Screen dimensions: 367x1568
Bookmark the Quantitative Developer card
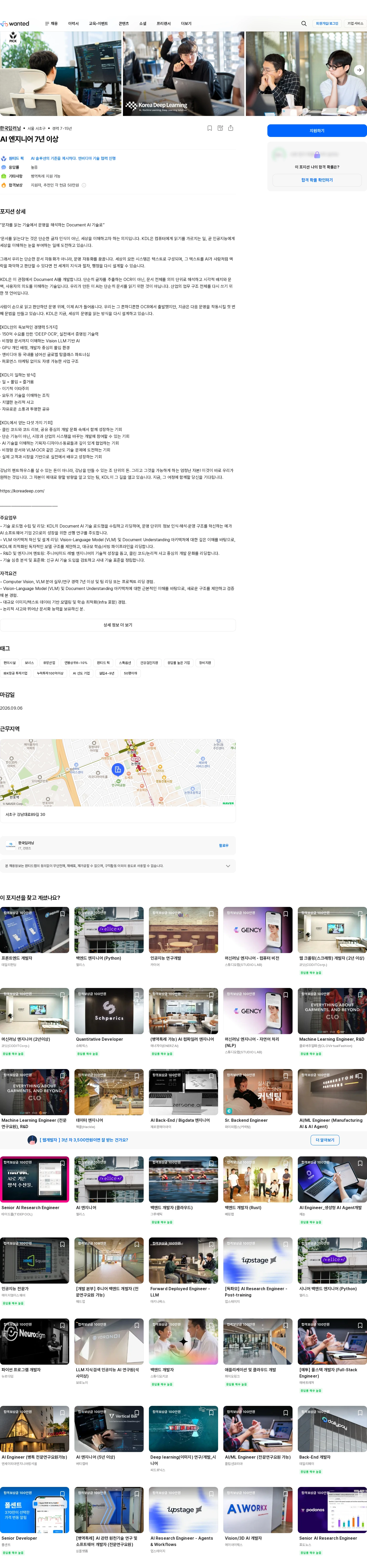(137, 995)
